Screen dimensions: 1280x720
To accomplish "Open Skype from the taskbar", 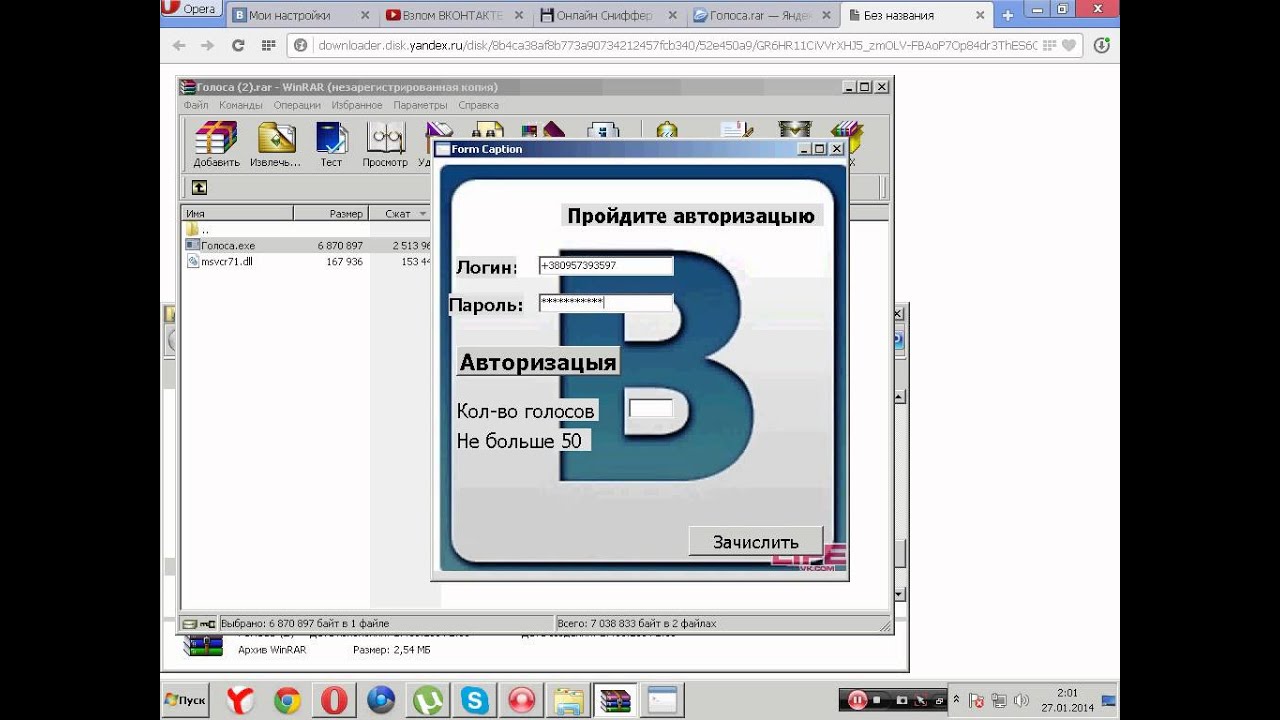I will [475, 701].
